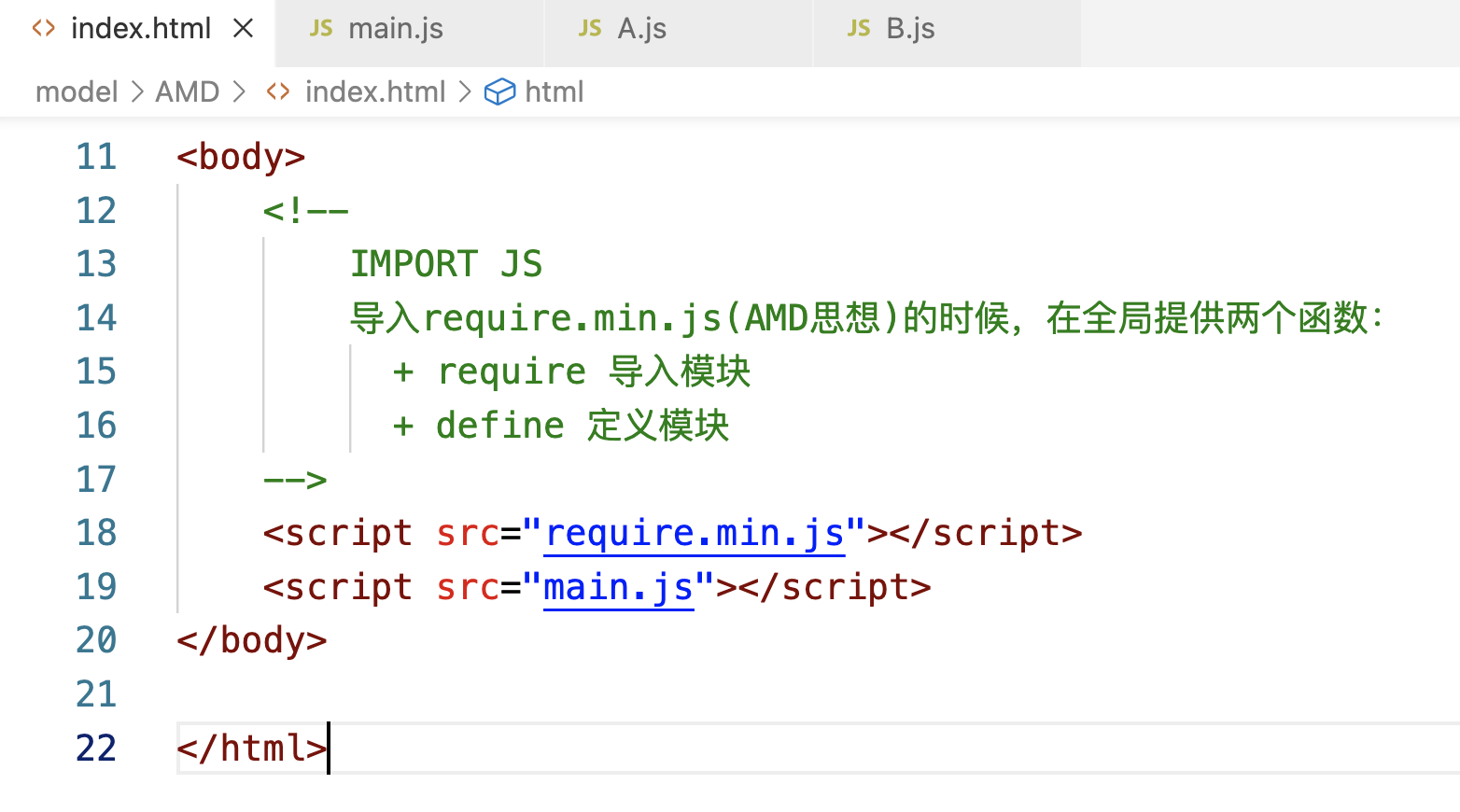Click the '+ require 导入模块' comment line
The width and height of the screenshot is (1460, 812).
[x=571, y=371]
